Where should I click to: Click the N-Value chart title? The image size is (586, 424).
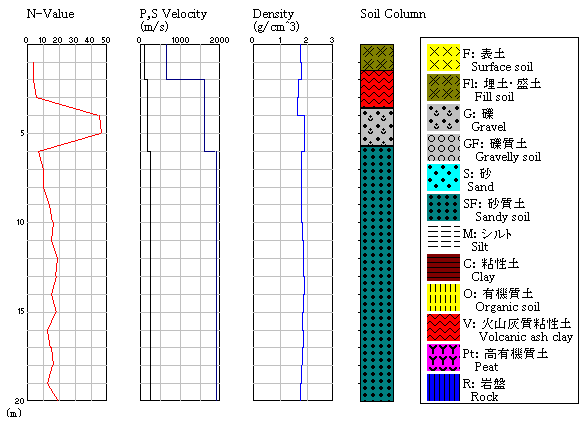50,14
